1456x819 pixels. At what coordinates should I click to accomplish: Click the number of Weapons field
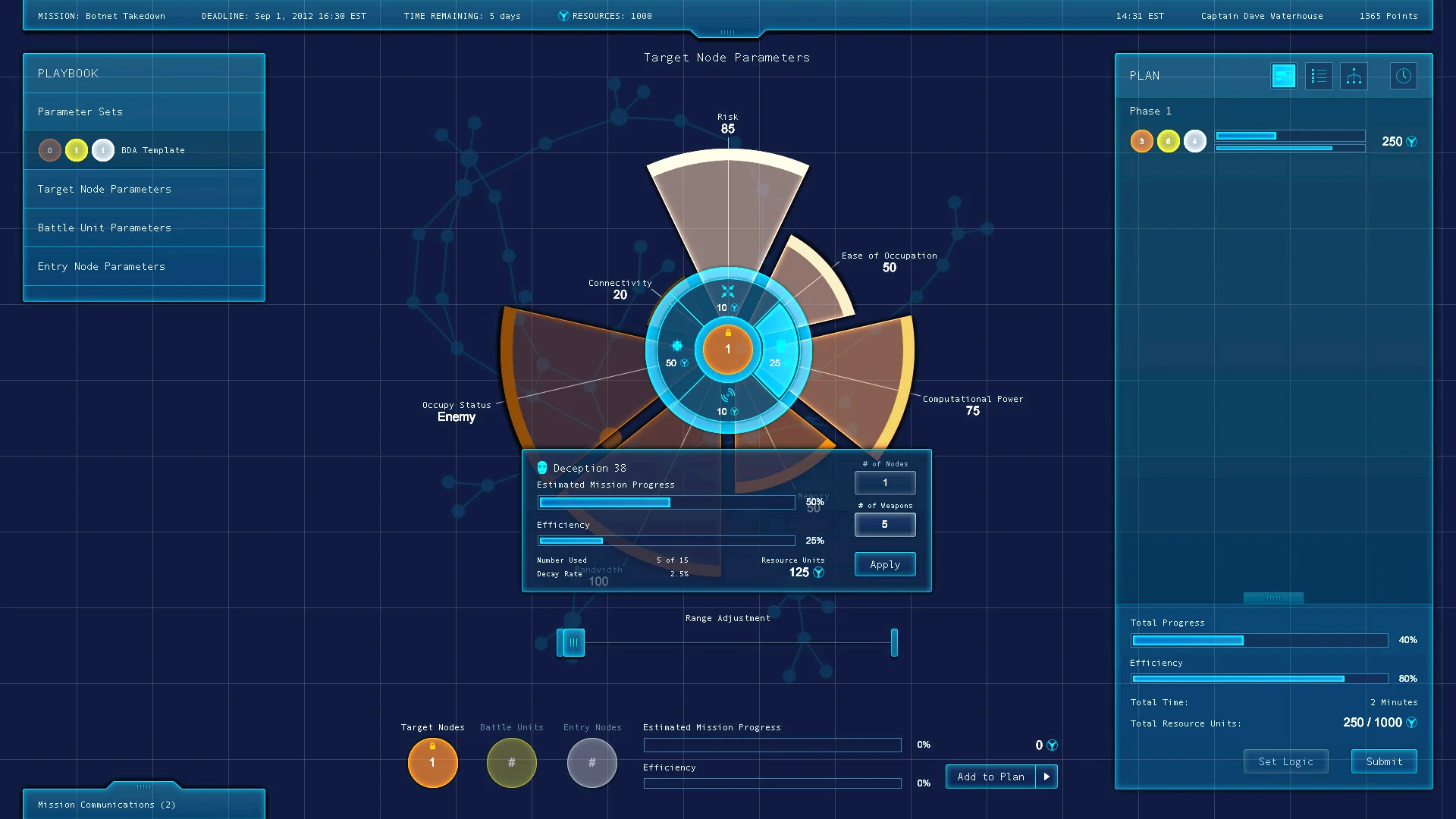pyautogui.click(x=884, y=524)
